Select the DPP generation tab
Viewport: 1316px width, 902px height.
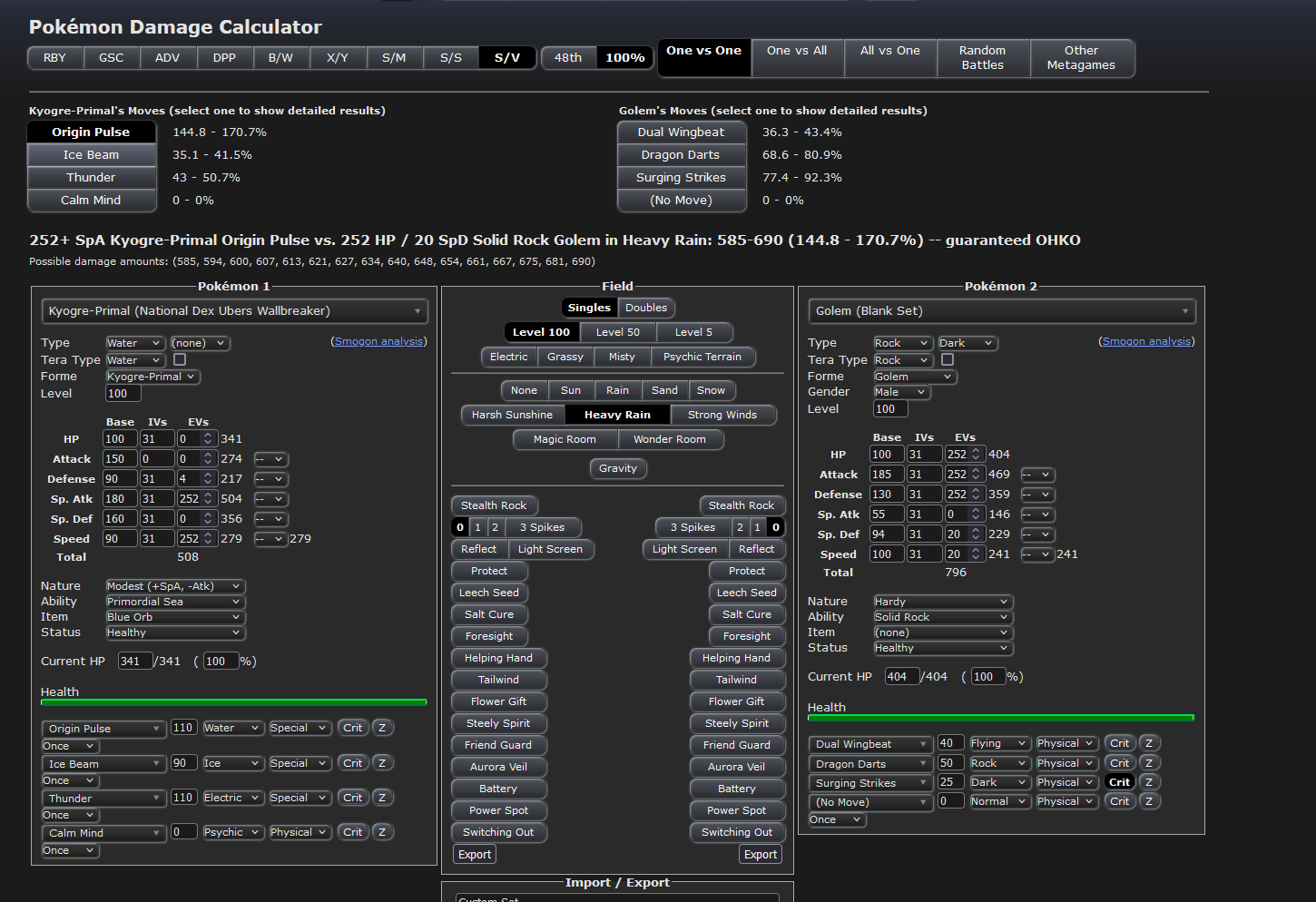coord(224,58)
